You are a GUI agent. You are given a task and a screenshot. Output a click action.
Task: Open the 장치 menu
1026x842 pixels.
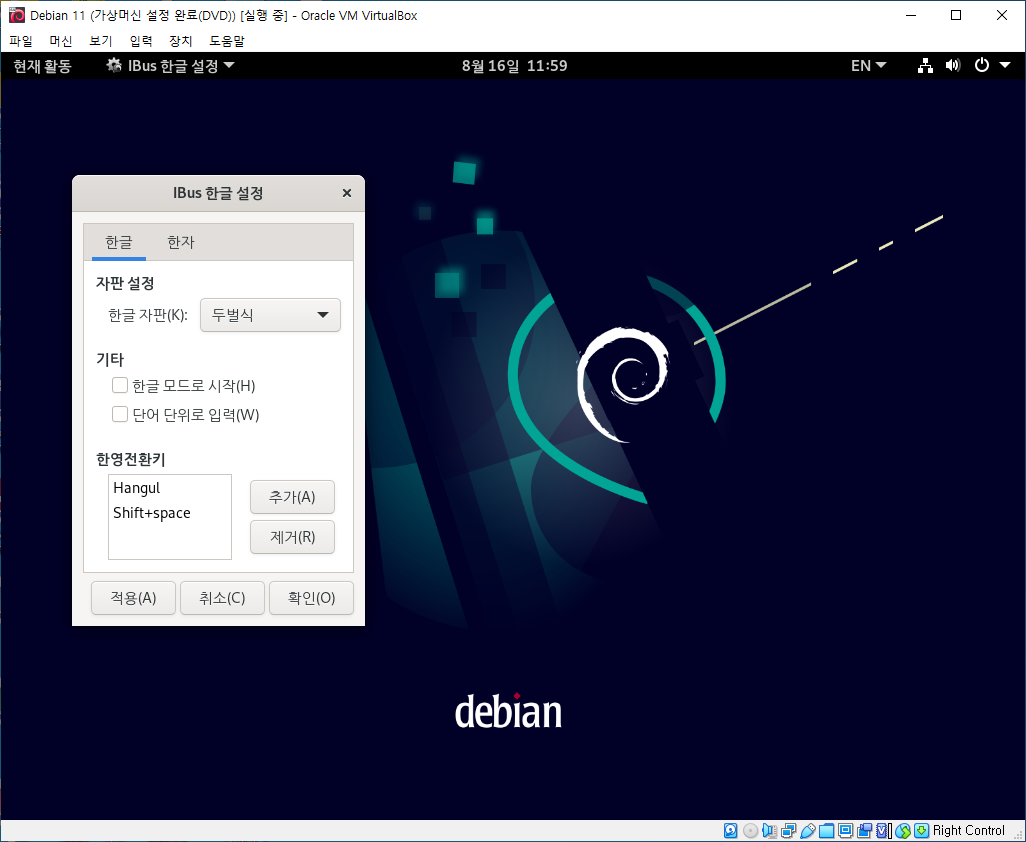pos(181,41)
